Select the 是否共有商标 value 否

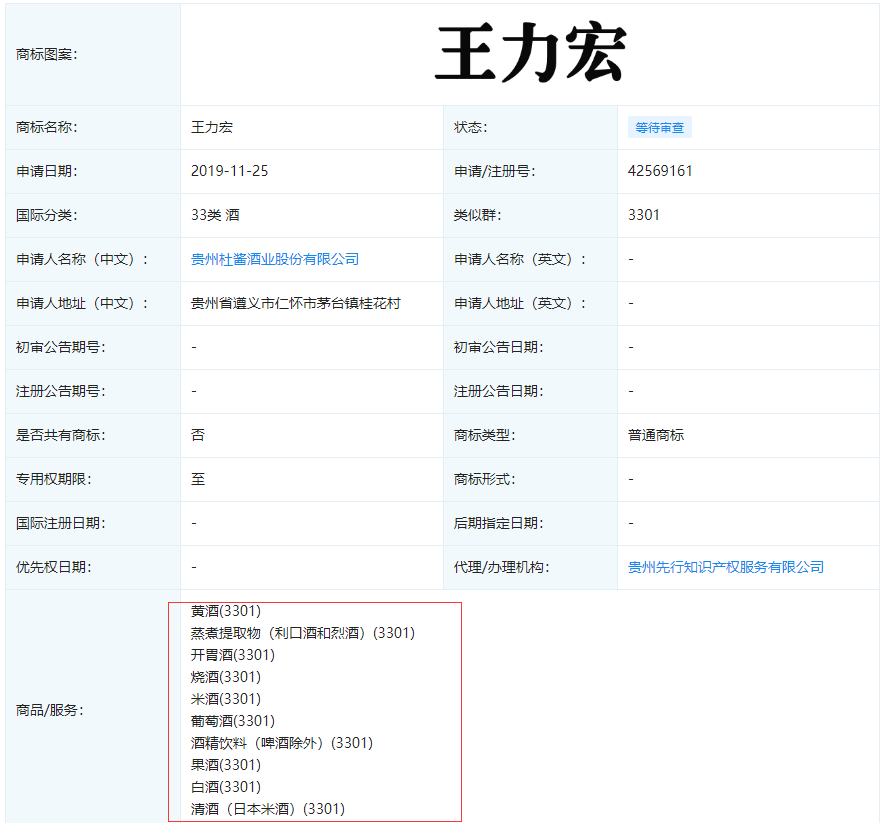point(198,435)
